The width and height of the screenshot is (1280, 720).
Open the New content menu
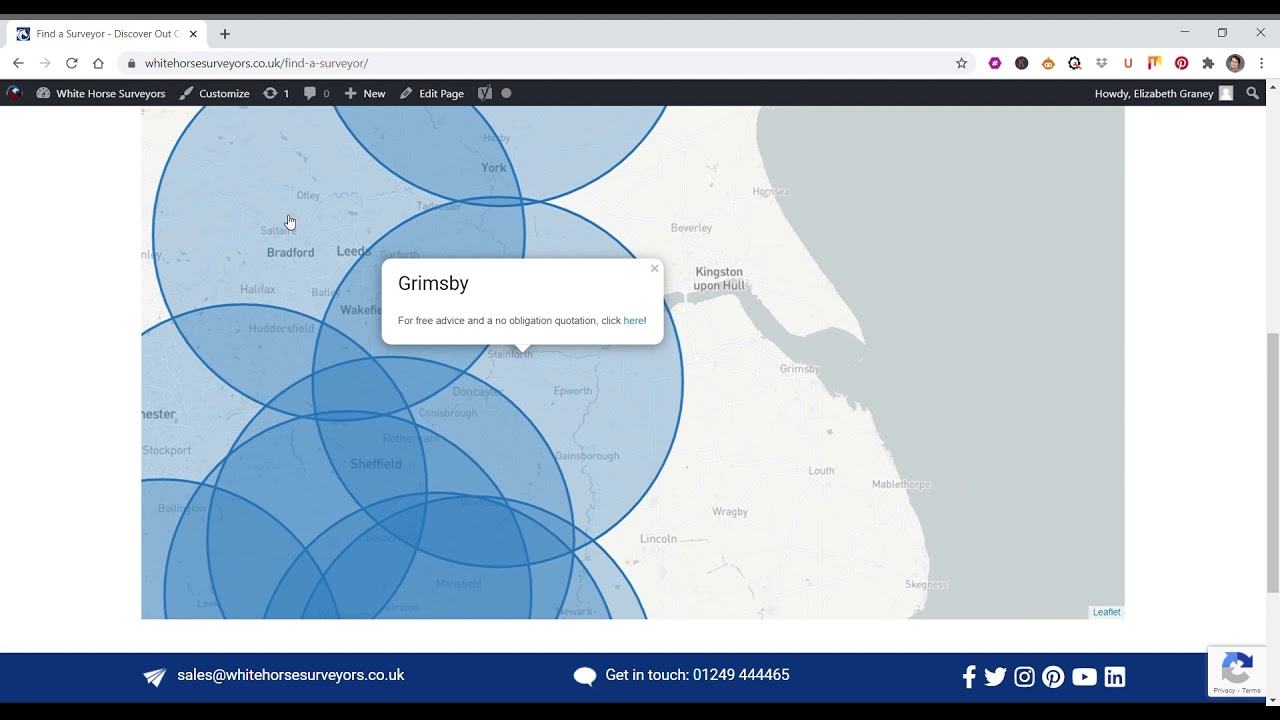click(365, 93)
